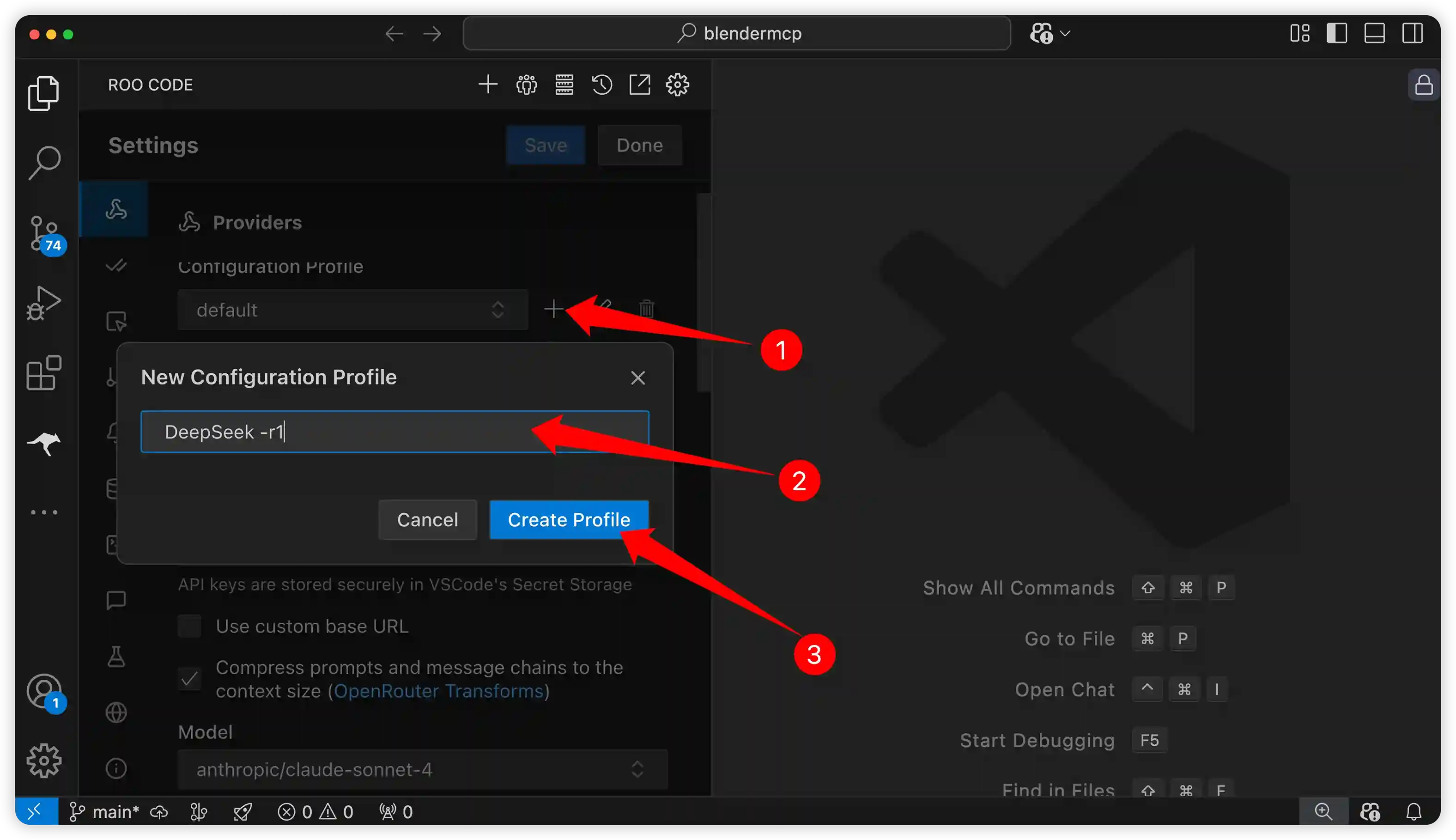This screenshot has width=1456, height=840.
Task: Open the anthropic/claude-sonnet-4 model dropdown
Action: point(422,769)
